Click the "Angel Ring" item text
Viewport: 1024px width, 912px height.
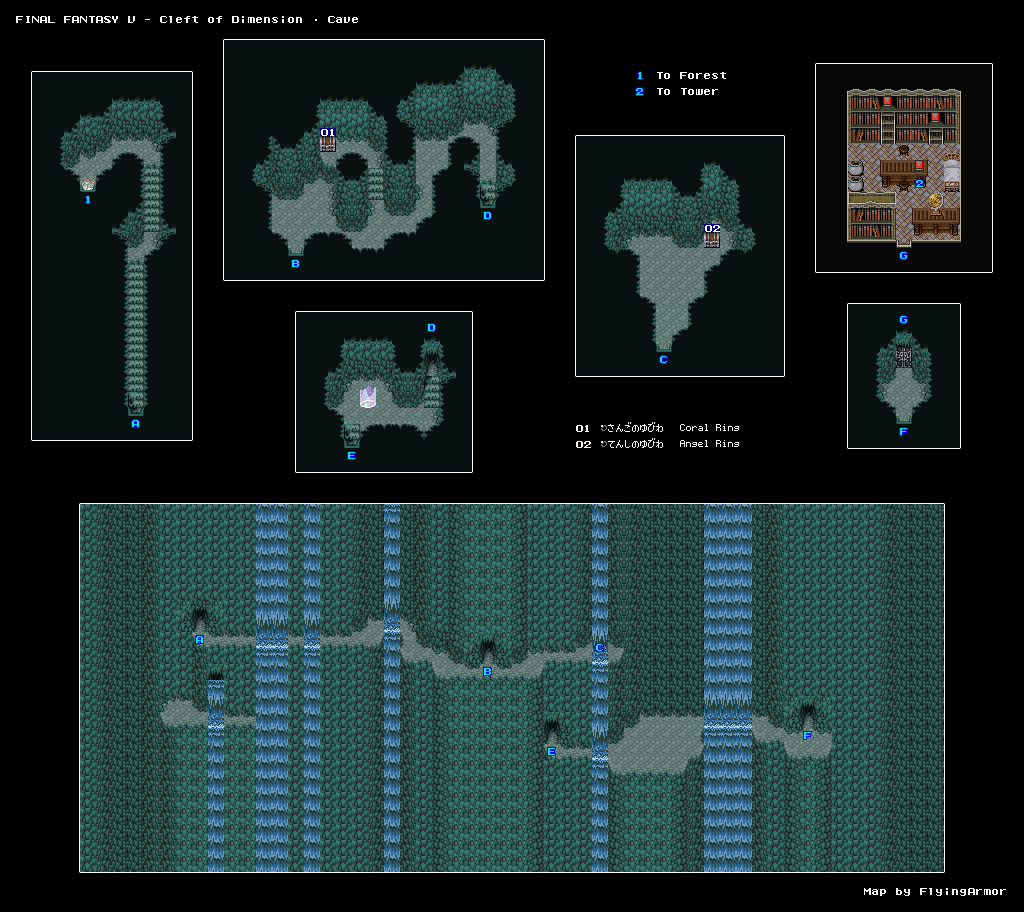tap(709, 444)
